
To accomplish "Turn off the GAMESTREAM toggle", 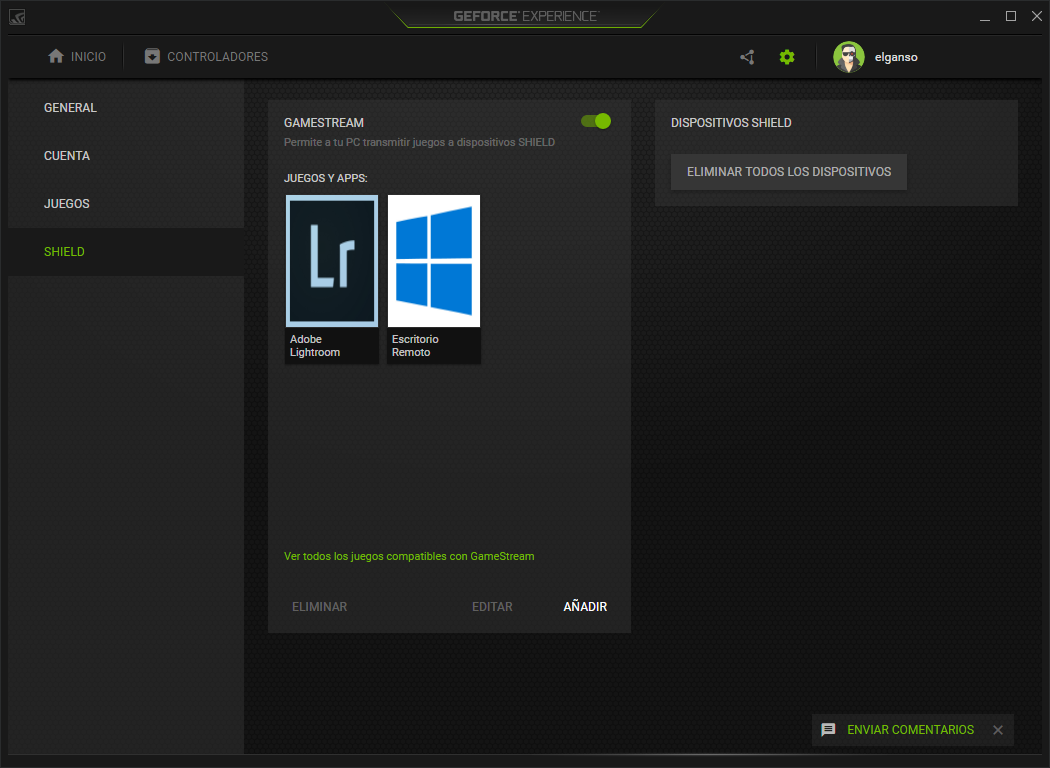I will coord(595,121).
